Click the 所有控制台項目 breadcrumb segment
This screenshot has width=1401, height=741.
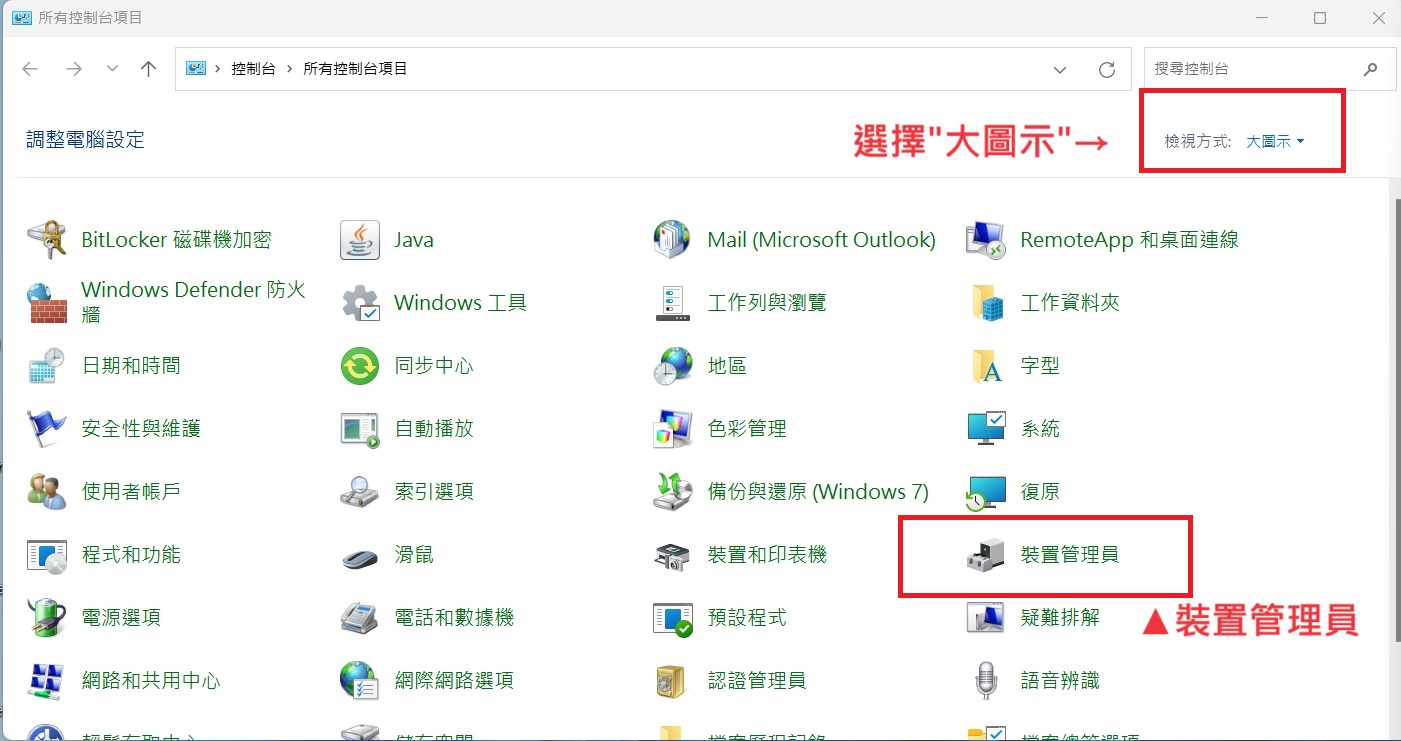click(355, 69)
